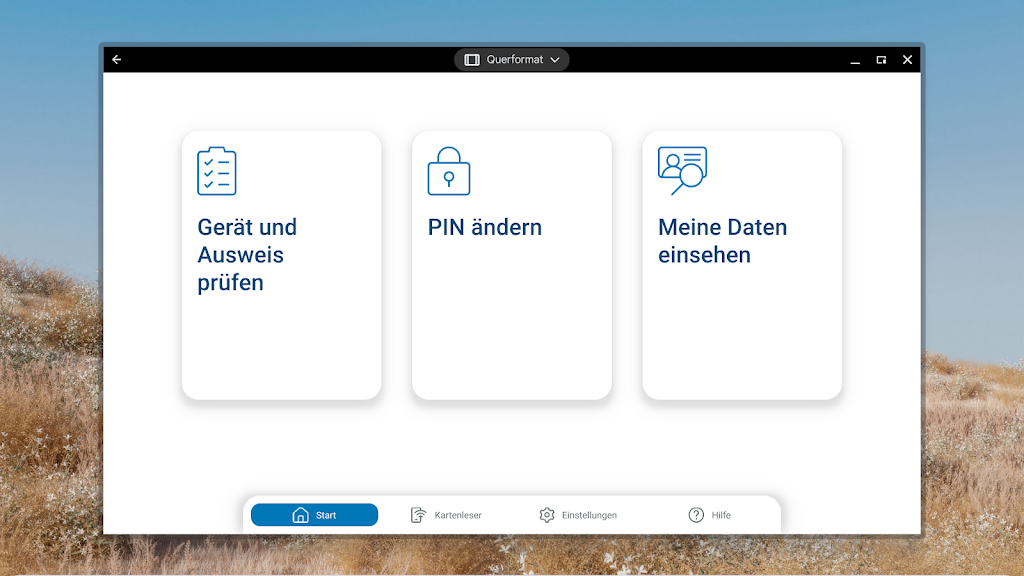The width and height of the screenshot is (1024, 576).
Task: Click the question mark Hilfe icon
Action: tap(696, 515)
